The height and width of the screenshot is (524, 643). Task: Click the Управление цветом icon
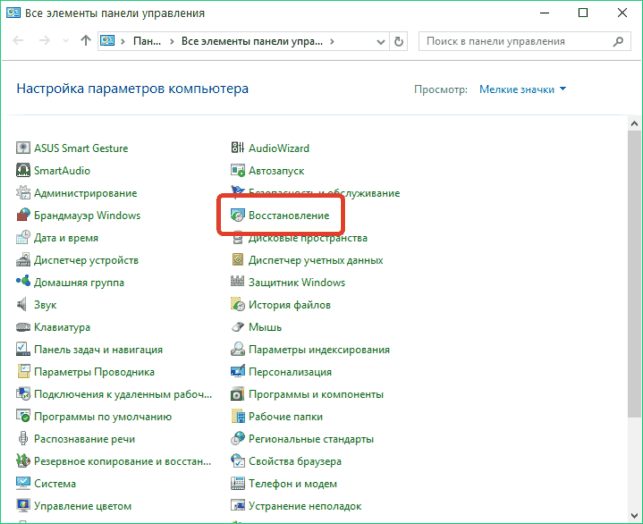(x=23, y=506)
